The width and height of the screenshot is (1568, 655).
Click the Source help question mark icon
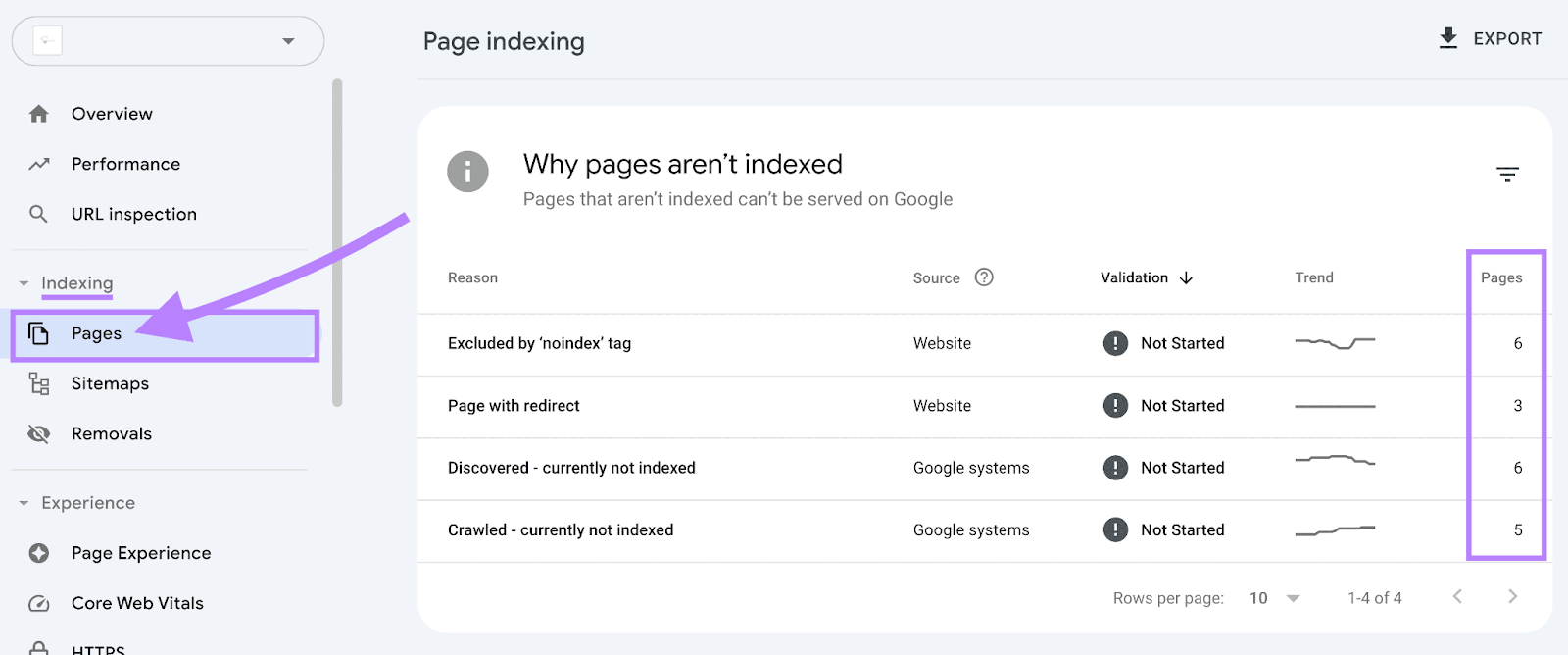point(984,277)
